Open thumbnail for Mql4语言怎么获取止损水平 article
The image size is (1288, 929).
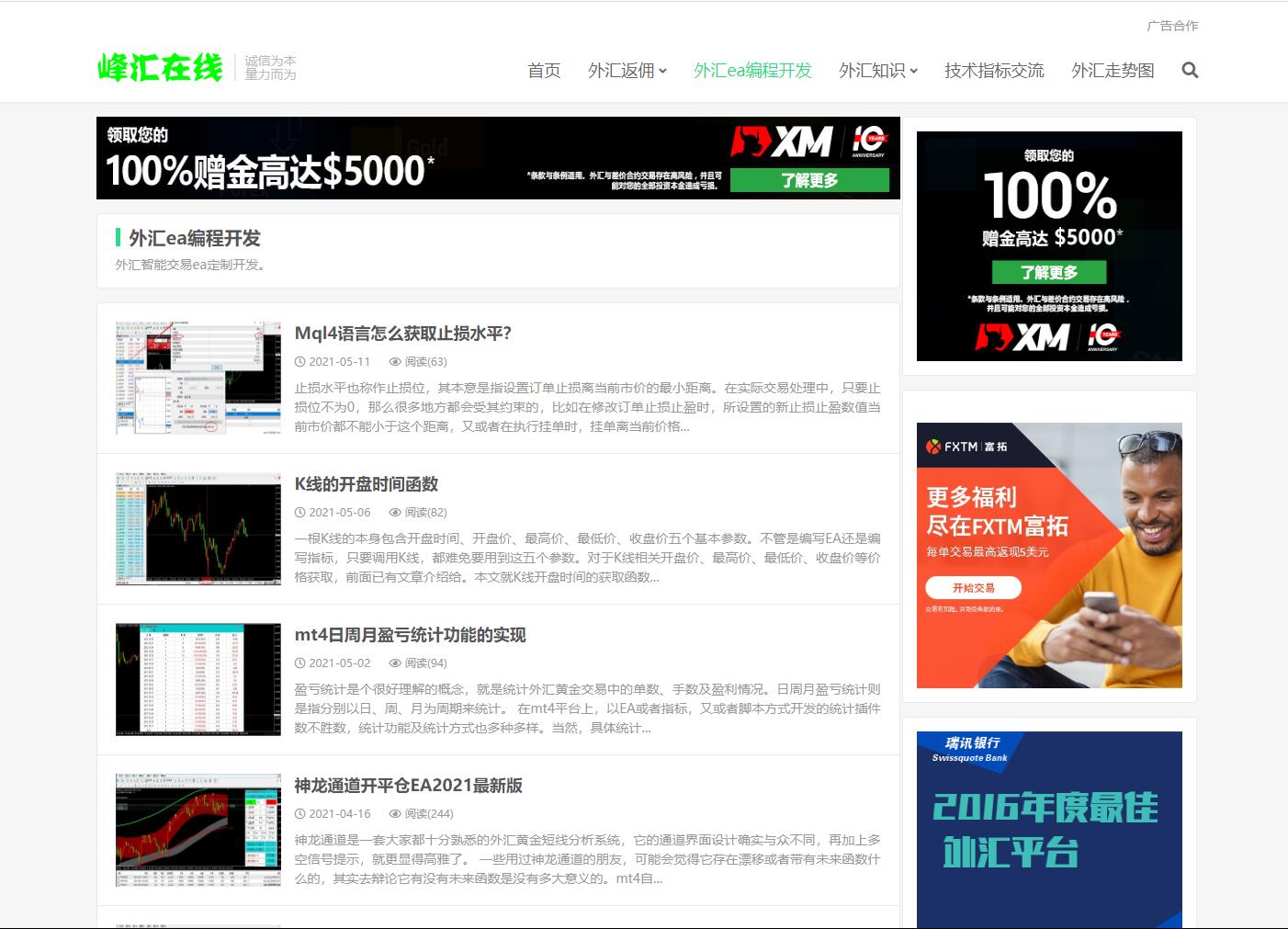198,378
